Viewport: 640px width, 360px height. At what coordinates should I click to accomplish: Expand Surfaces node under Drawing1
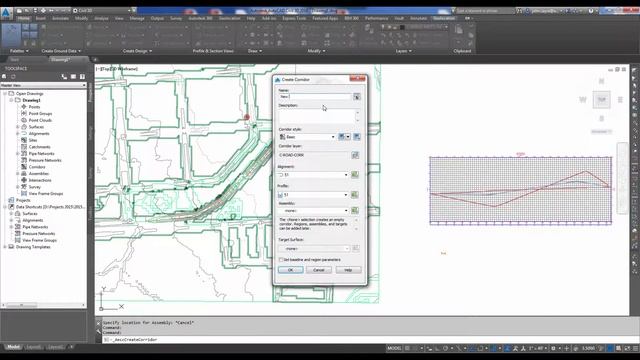pos(18,127)
